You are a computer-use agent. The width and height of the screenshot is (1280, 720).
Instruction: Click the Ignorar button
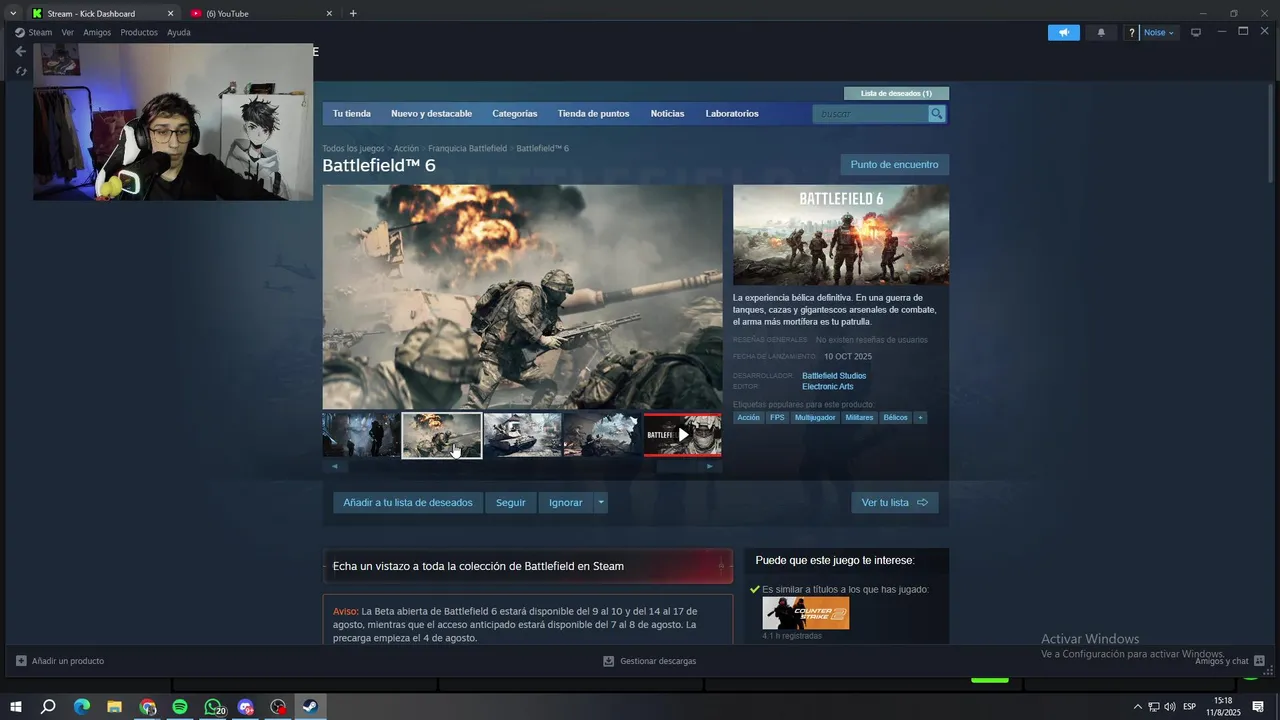[565, 503]
